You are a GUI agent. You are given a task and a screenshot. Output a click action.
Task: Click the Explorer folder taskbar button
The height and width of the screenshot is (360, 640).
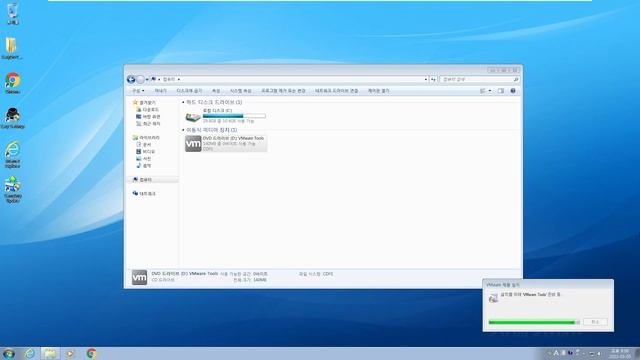click(50, 353)
